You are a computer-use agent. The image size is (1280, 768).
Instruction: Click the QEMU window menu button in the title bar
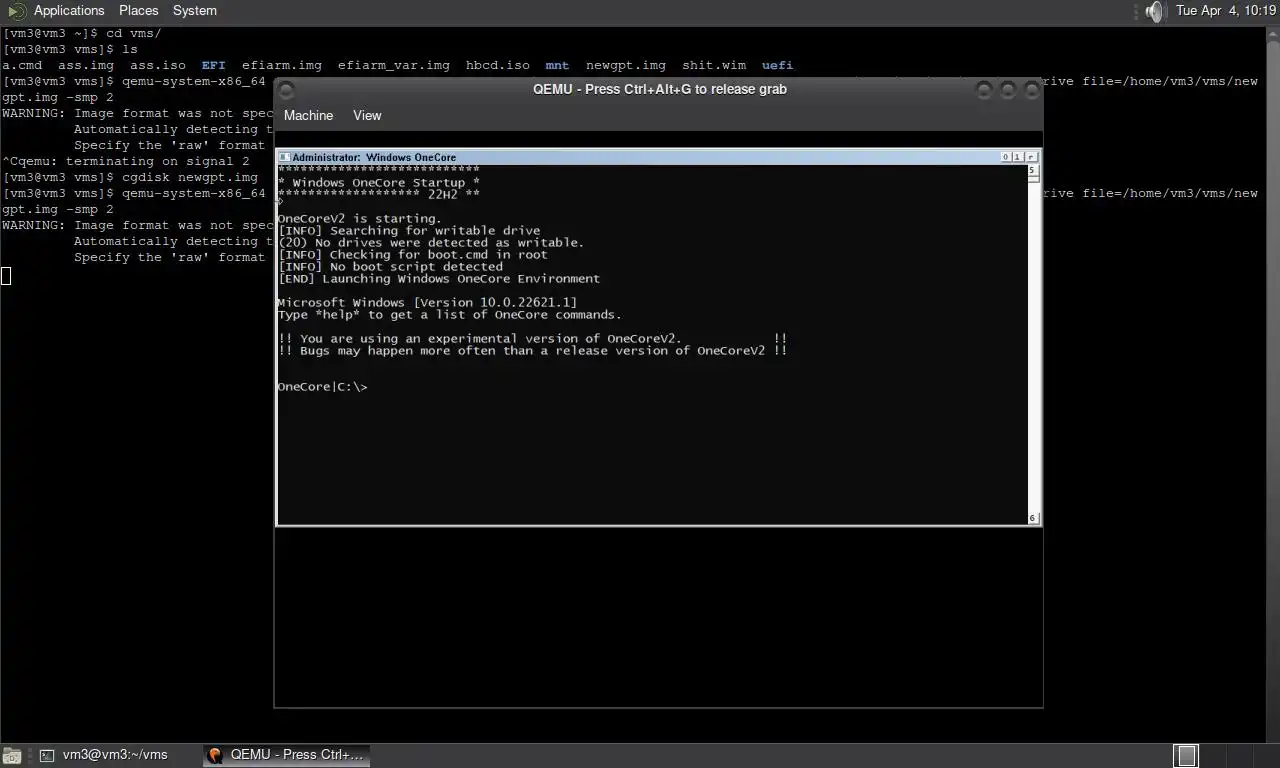pos(286,90)
